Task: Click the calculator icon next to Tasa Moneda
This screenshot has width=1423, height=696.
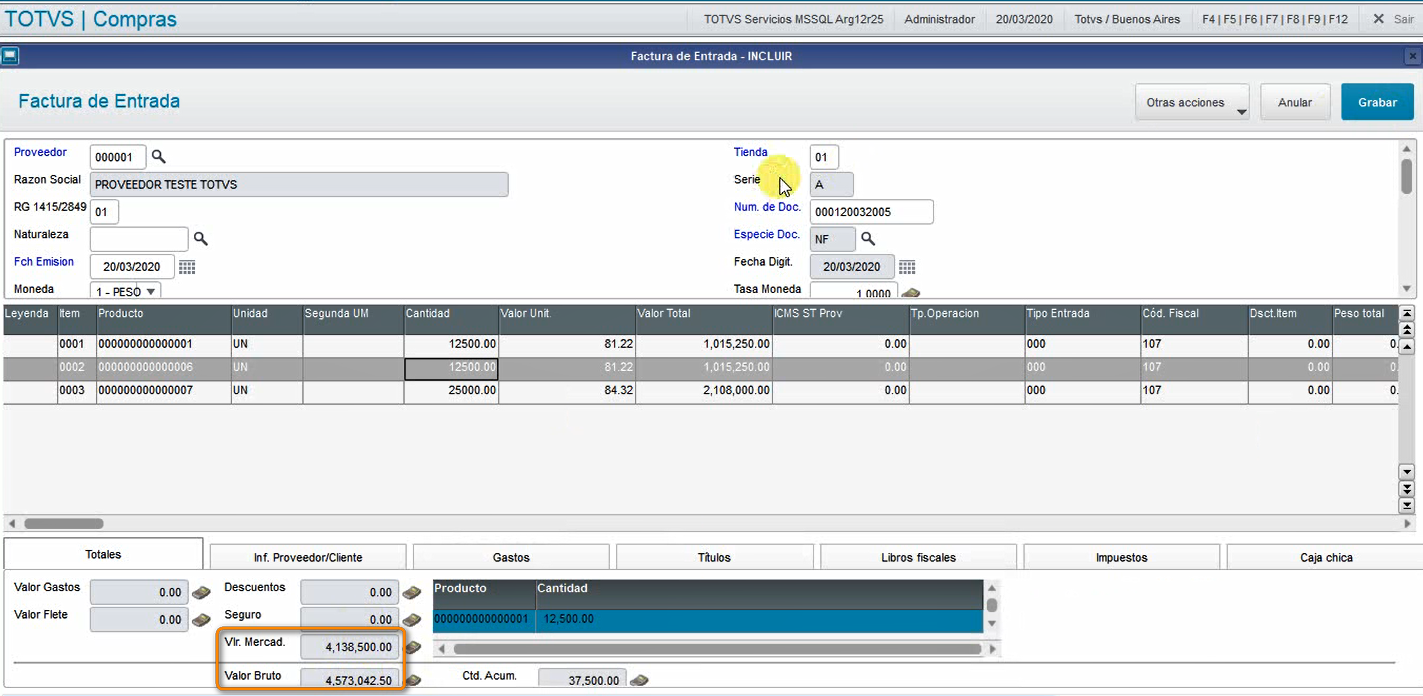Action: (x=911, y=293)
